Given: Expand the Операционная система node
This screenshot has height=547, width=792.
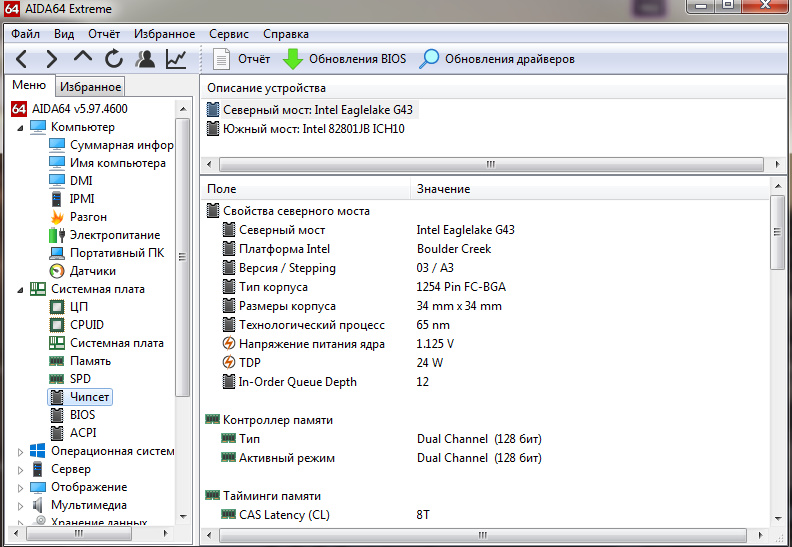Looking at the screenshot, I should [20, 452].
